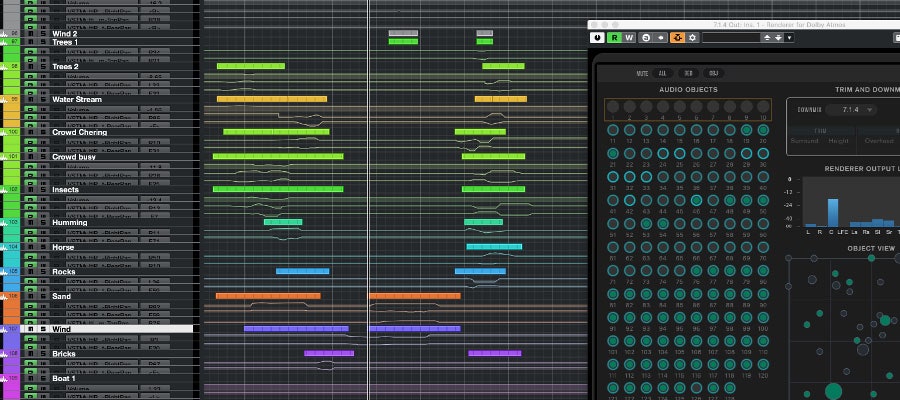Open the plugin preset name field
Image resolution: width=900 pixels, height=400 pixels.
coord(730,37)
